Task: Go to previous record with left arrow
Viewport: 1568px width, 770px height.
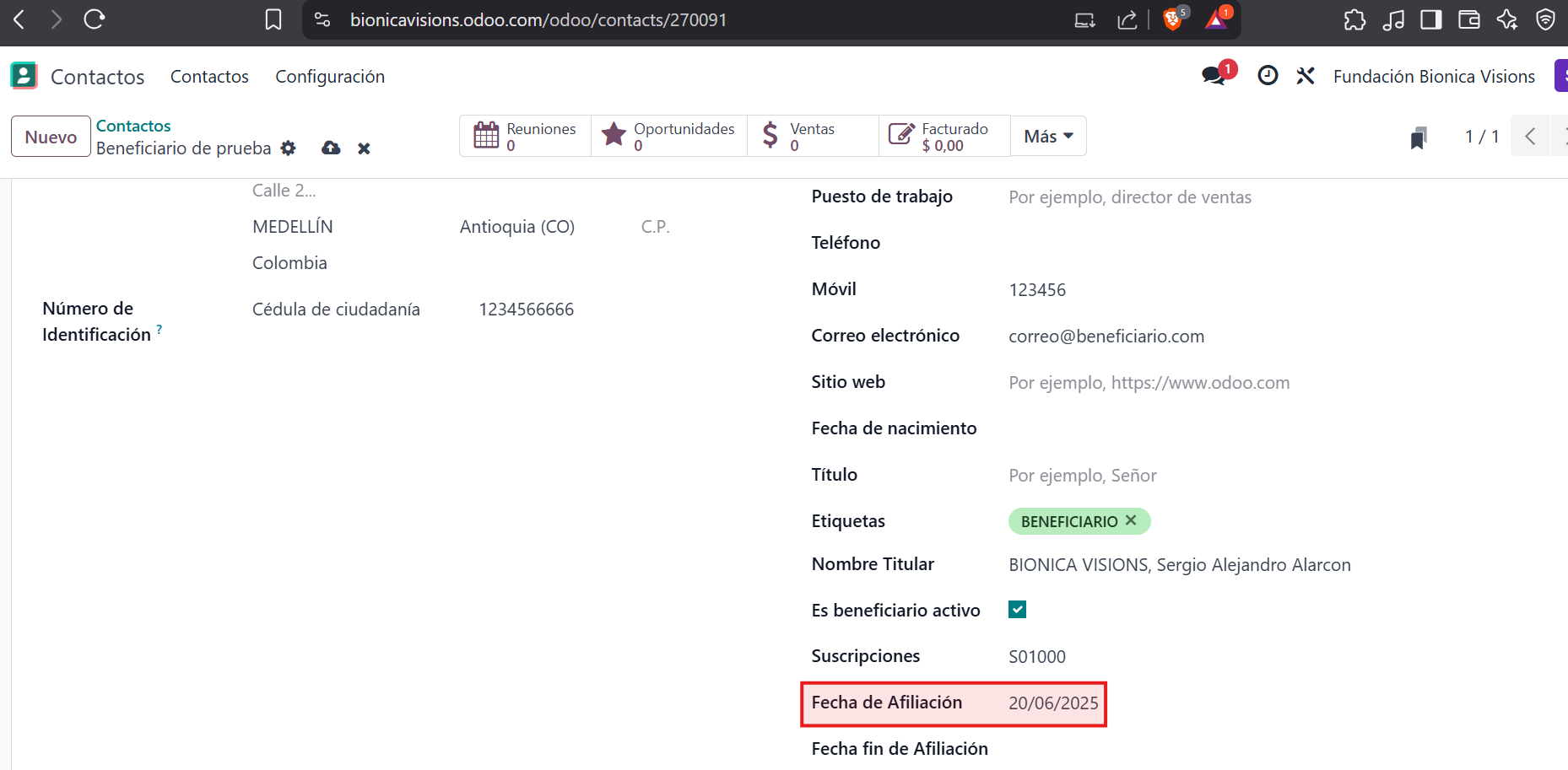Action: tap(1529, 137)
